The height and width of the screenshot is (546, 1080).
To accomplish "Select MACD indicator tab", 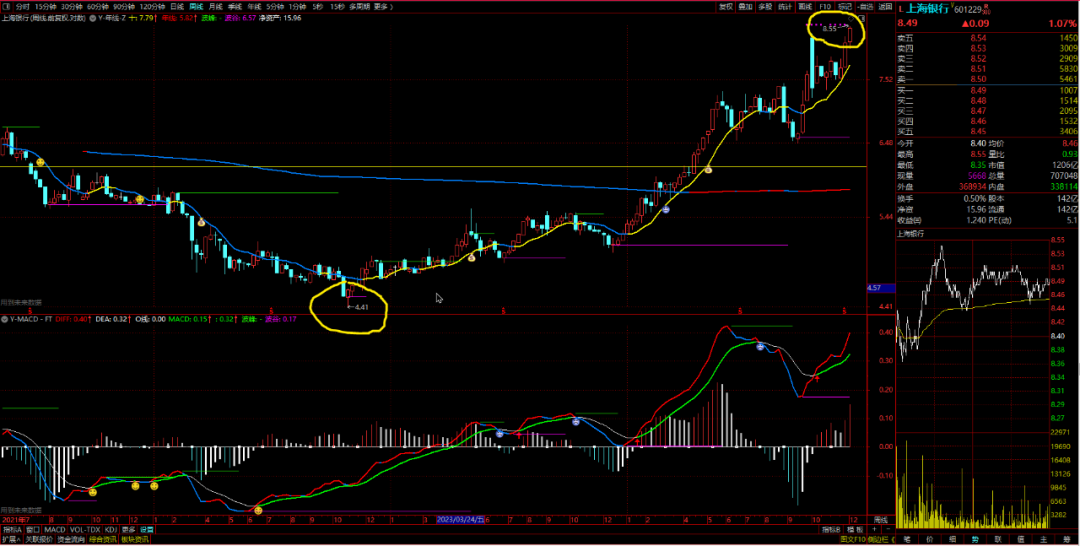I will click(55, 529).
